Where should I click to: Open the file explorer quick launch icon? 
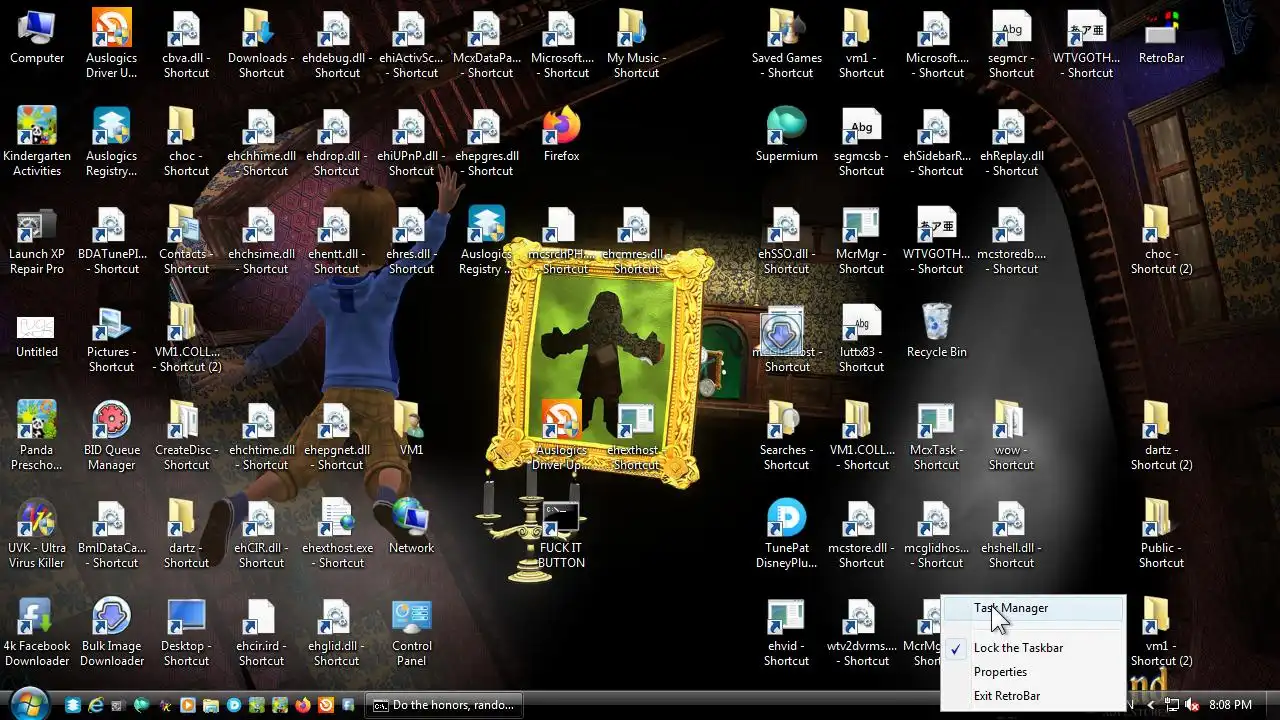pos(211,705)
